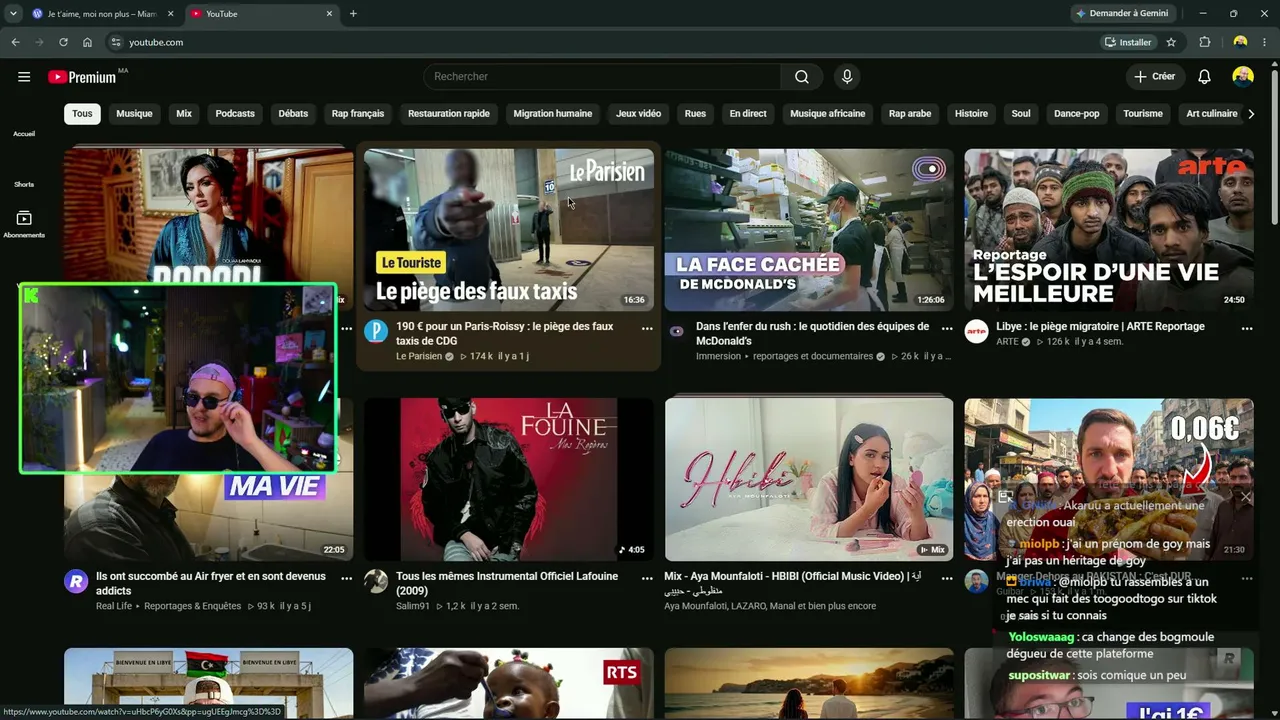The height and width of the screenshot is (720, 1280).
Task: Open more options for '190 € pour un Paris-Roissy' video
Action: [x=647, y=328]
